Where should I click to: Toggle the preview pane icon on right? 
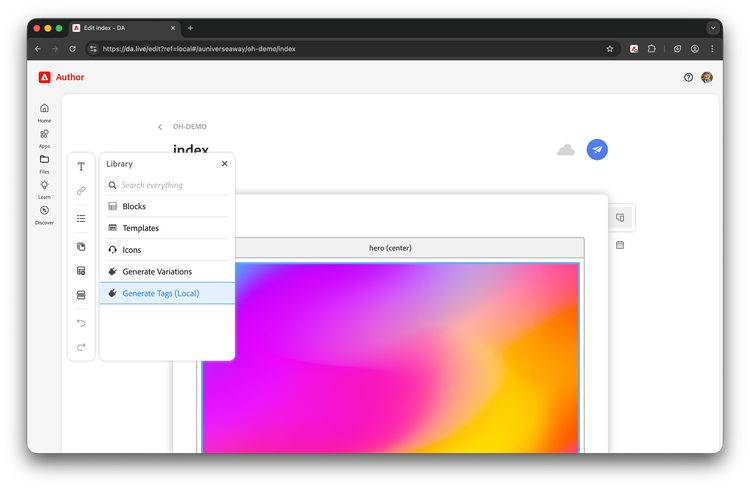[x=620, y=217]
